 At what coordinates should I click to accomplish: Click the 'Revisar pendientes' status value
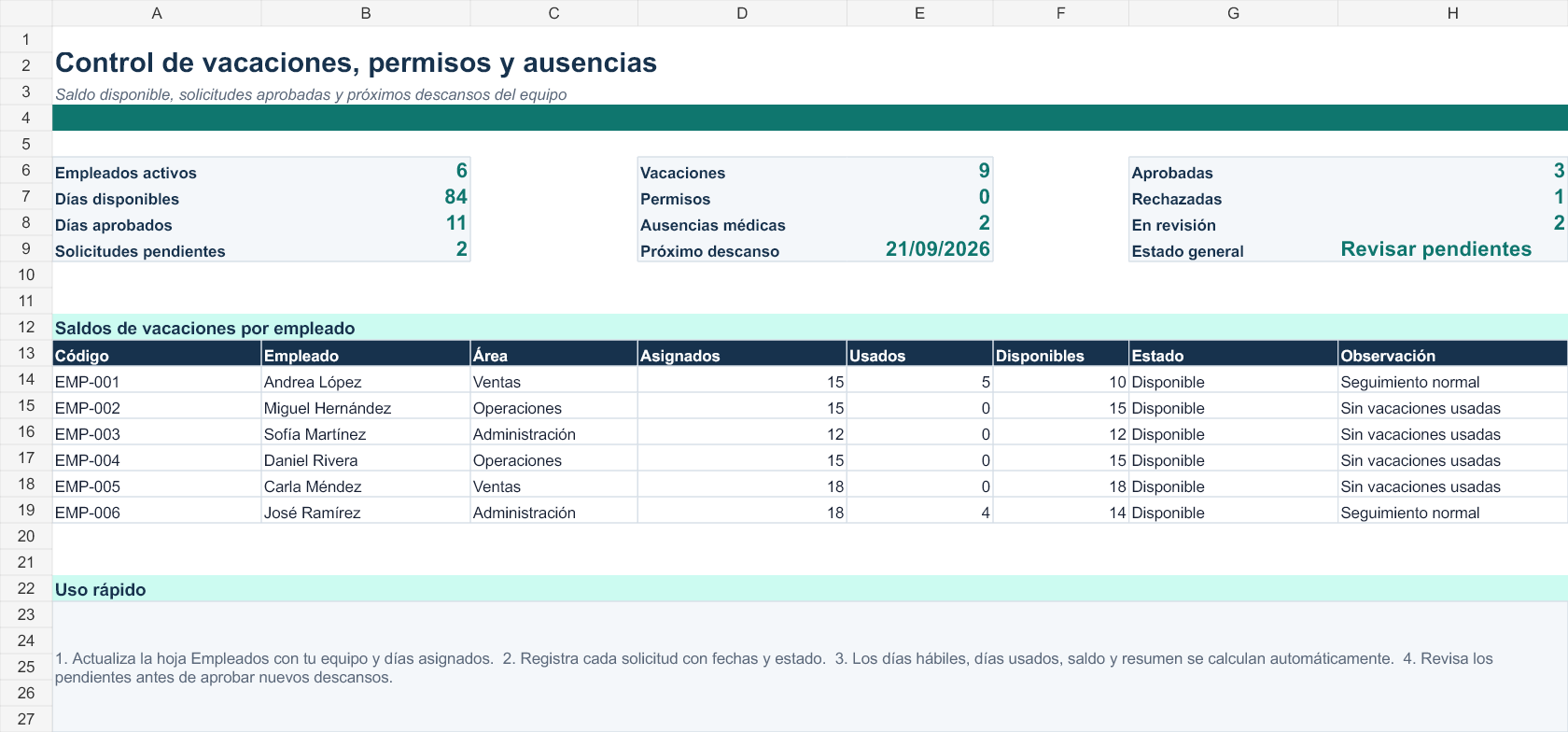1435,248
